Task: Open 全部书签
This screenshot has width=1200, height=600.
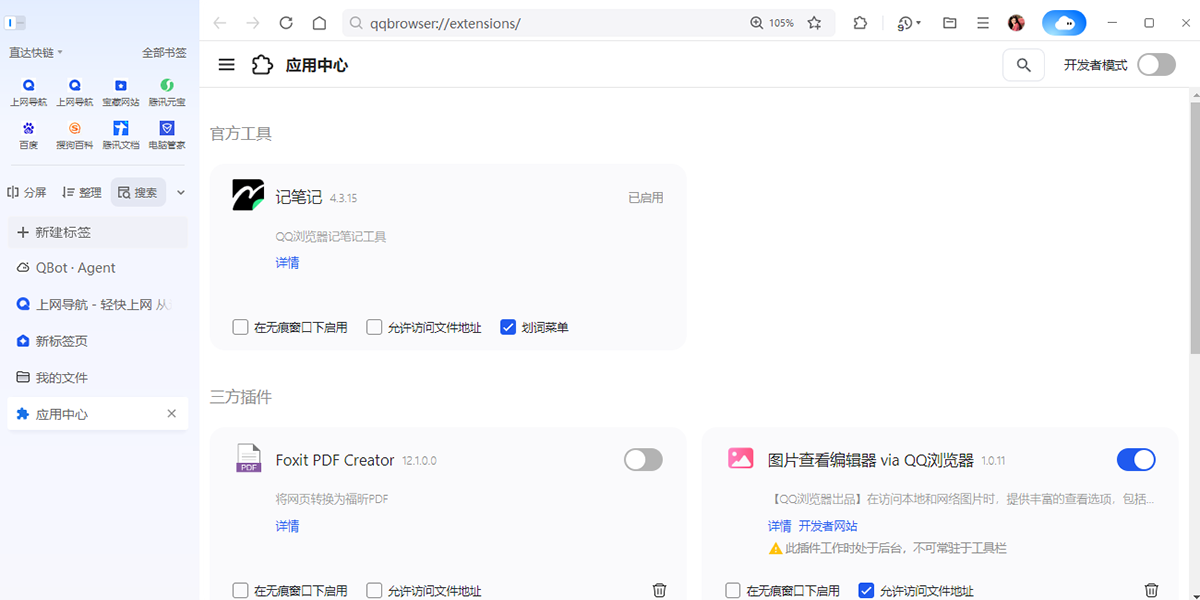Action: 164,52
